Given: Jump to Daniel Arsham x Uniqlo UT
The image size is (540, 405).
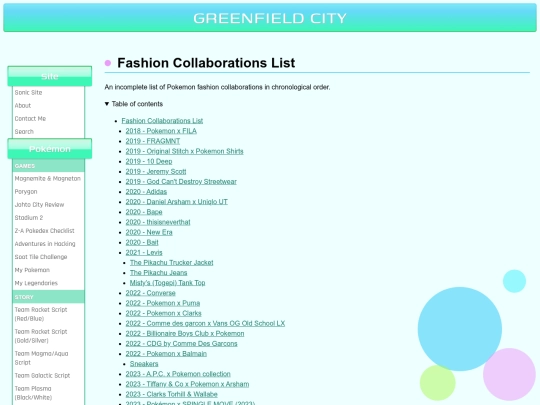Looking at the screenshot, I should pos(177,202).
